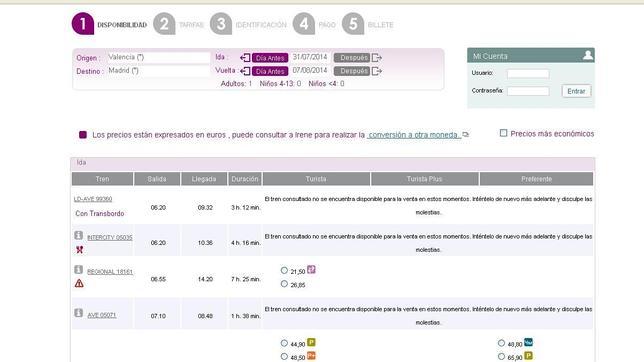Click the Ida date 31/07/2014

point(310,57)
